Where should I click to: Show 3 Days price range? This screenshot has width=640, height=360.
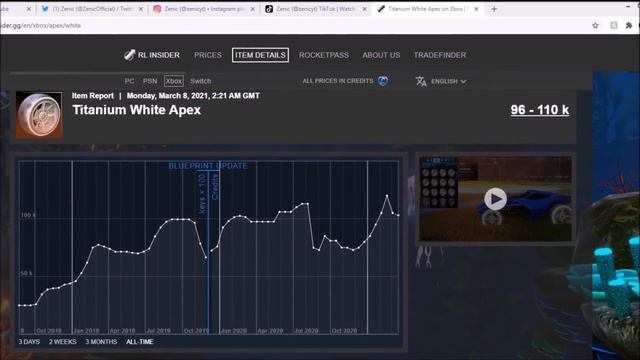click(x=29, y=342)
